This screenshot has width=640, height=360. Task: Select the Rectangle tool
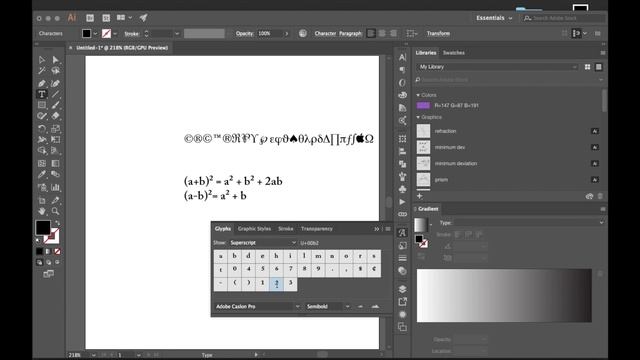42,105
